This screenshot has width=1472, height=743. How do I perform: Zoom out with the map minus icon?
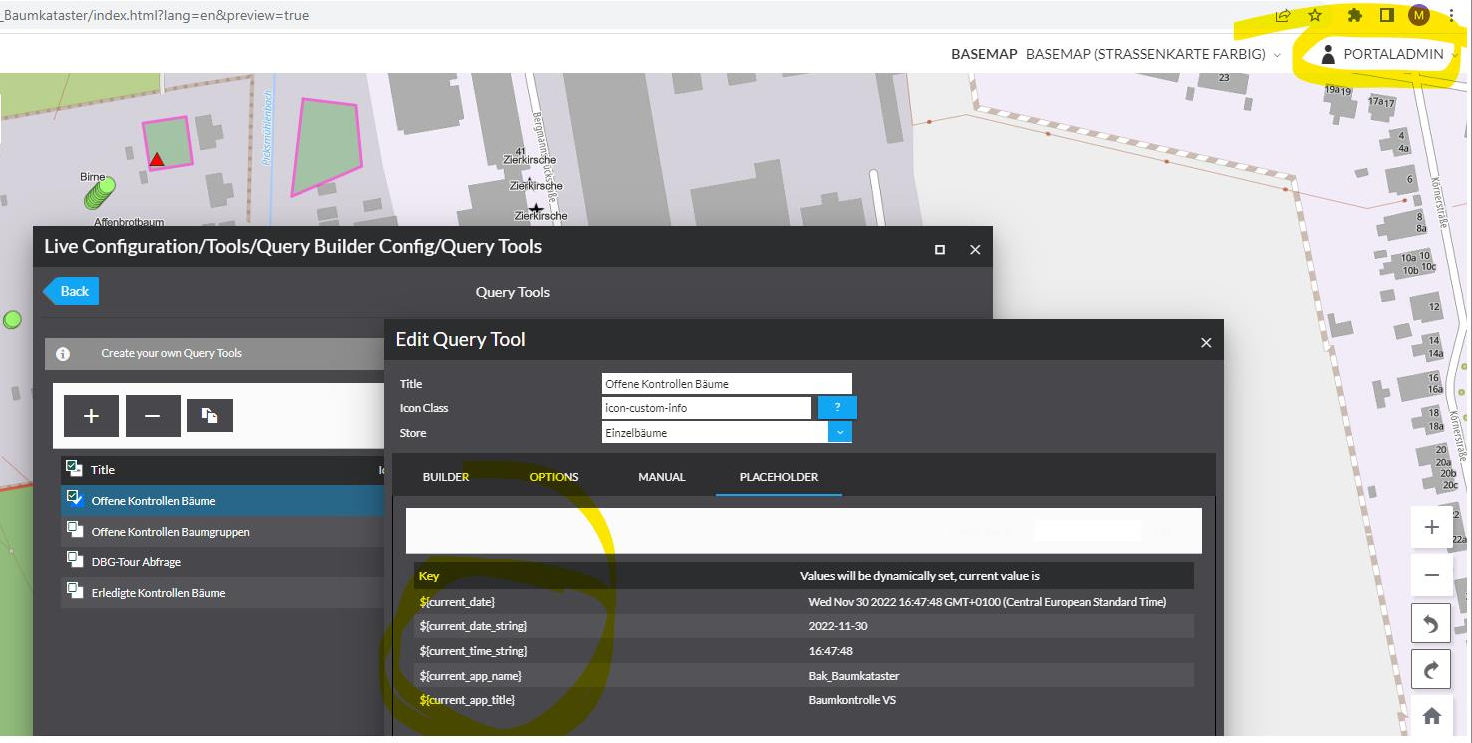coord(1431,575)
